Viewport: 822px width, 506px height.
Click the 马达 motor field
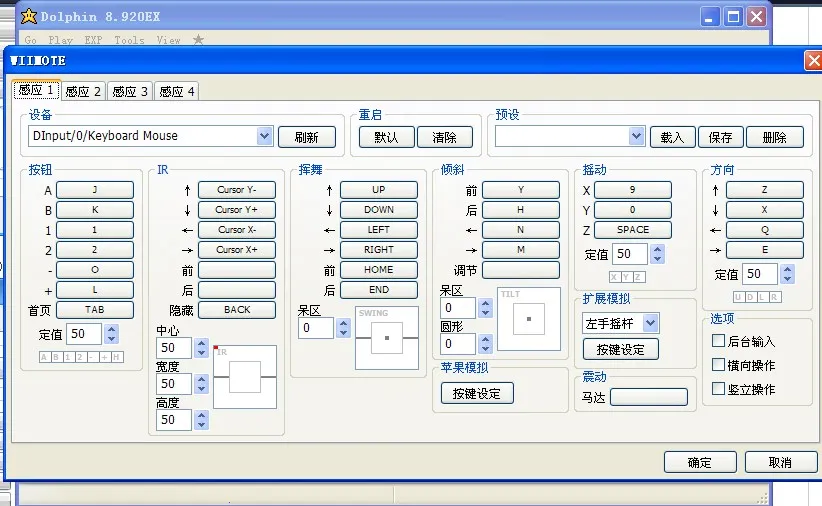(649, 397)
